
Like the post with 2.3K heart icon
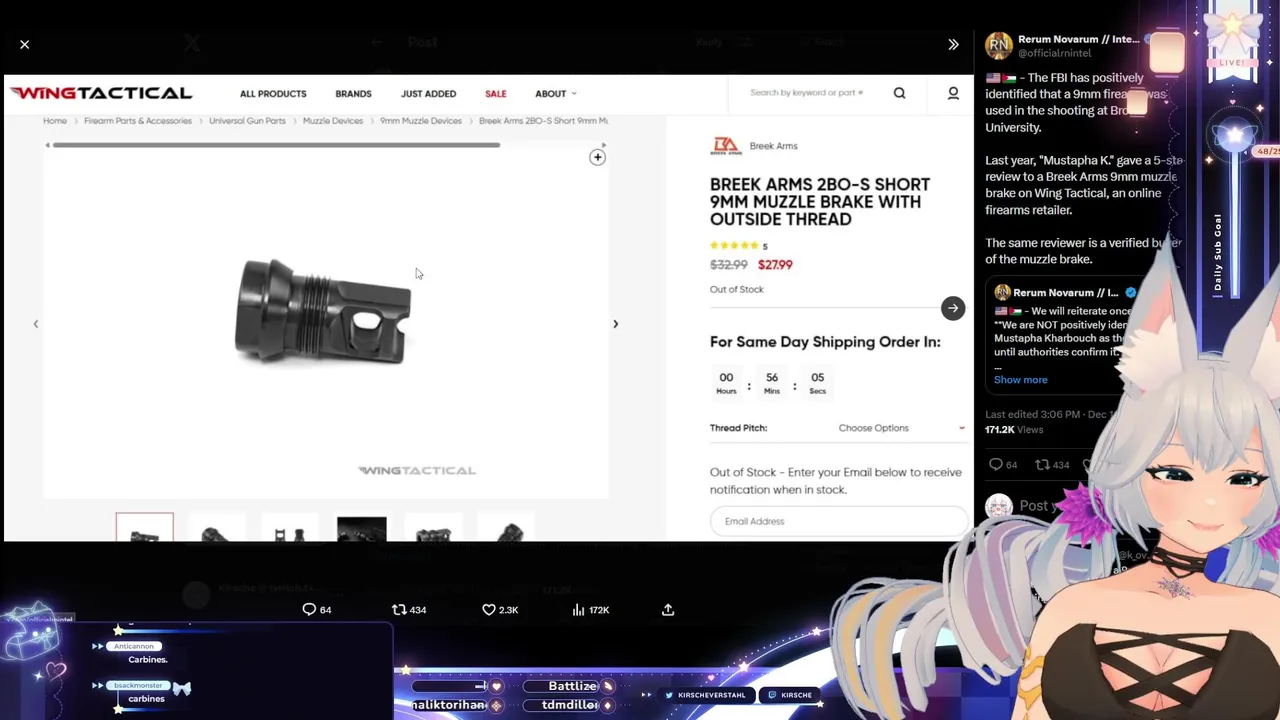click(x=500, y=610)
